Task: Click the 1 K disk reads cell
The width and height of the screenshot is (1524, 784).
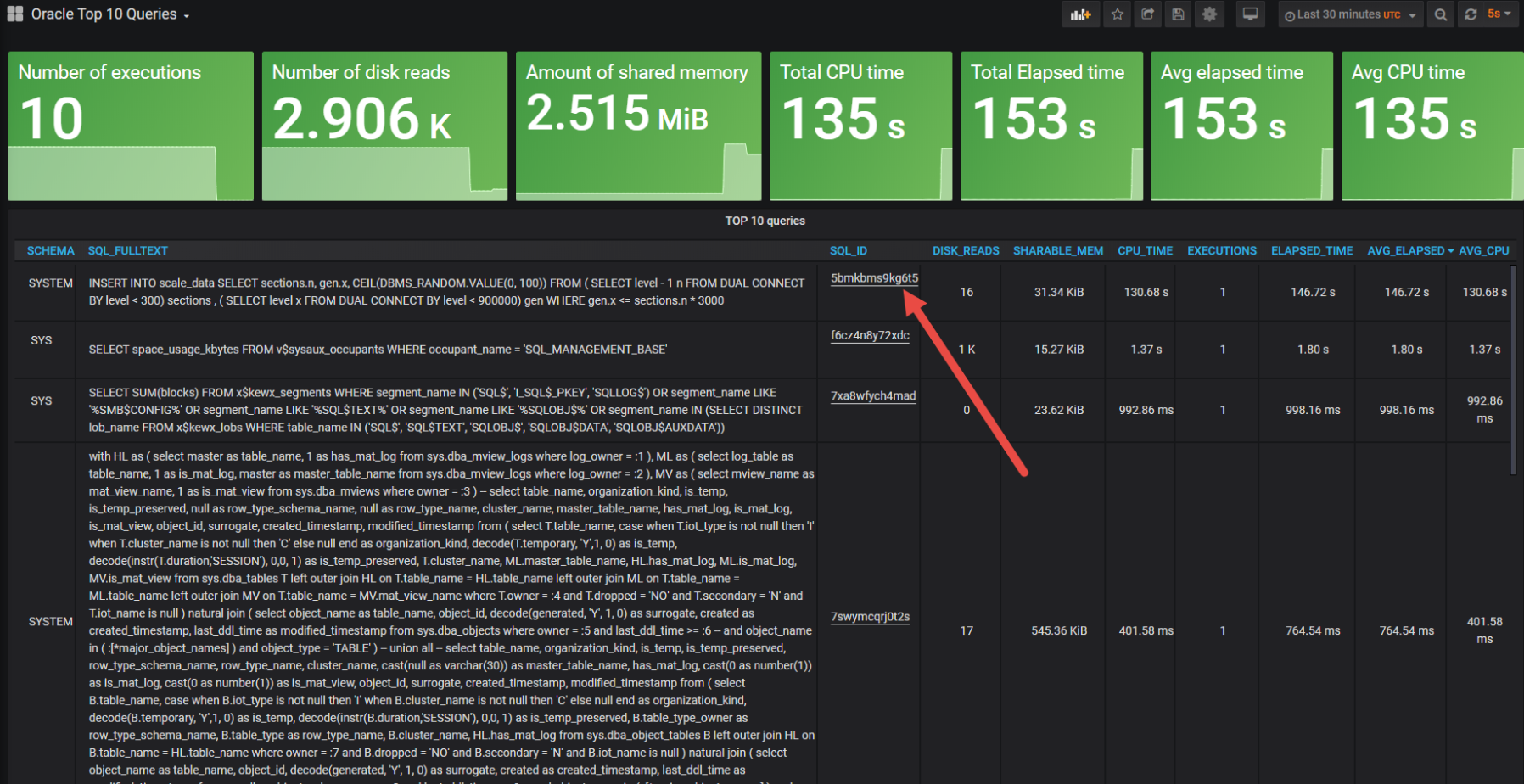Action: 967,350
